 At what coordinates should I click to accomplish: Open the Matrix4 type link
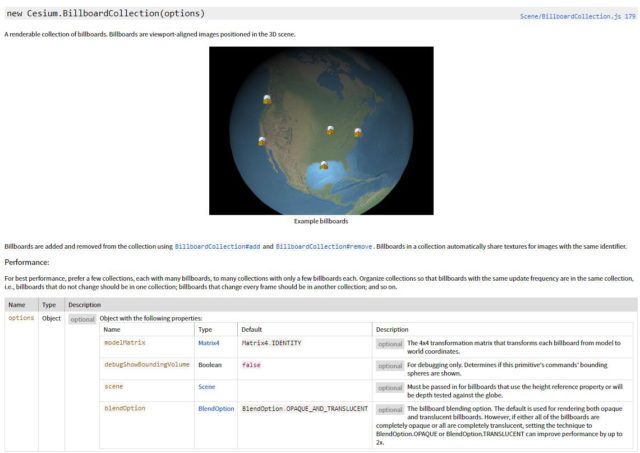point(209,343)
